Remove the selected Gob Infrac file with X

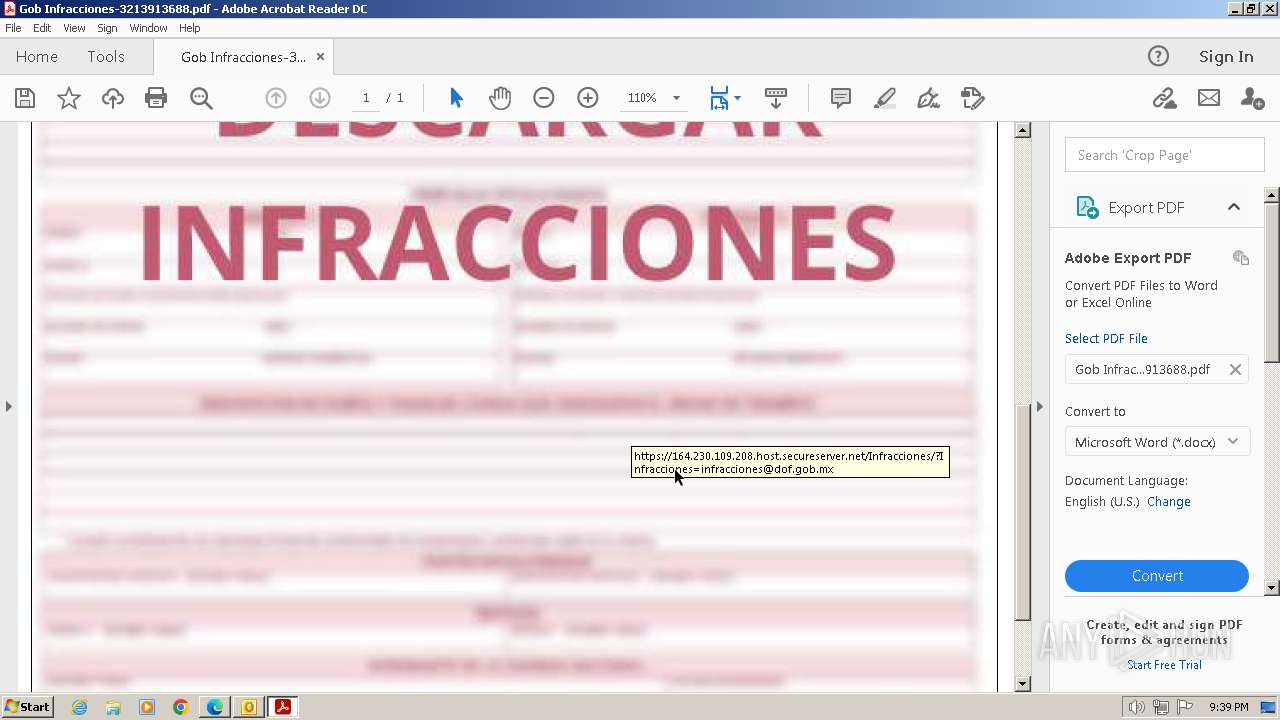(1235, 370)
